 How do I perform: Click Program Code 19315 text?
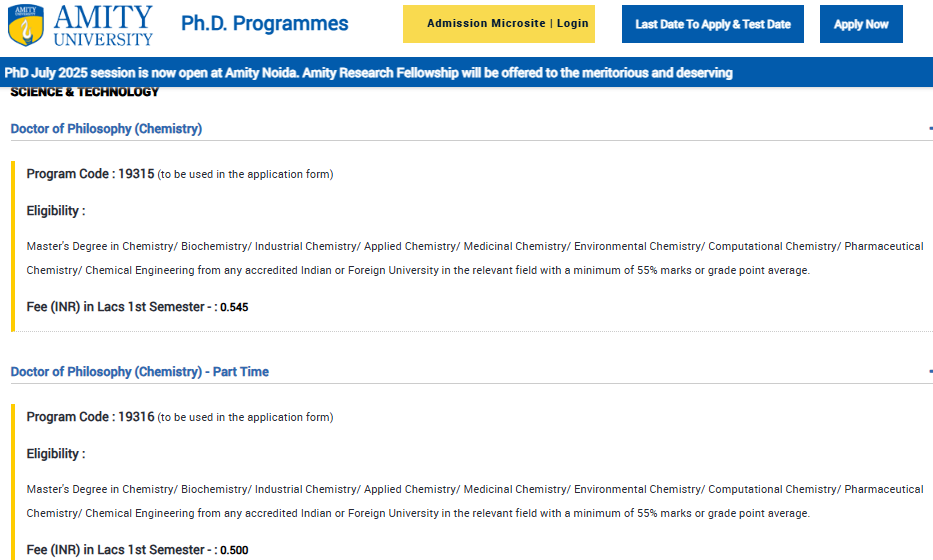click(90, 174)
